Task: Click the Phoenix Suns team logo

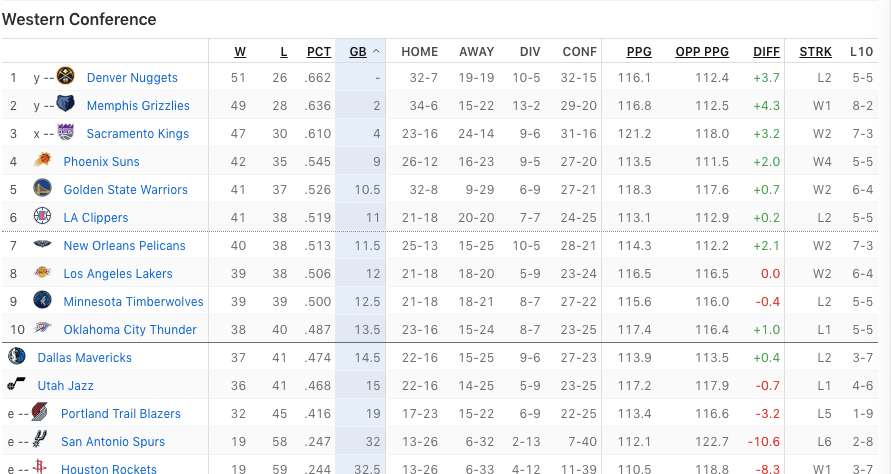Action: point(43,162)
